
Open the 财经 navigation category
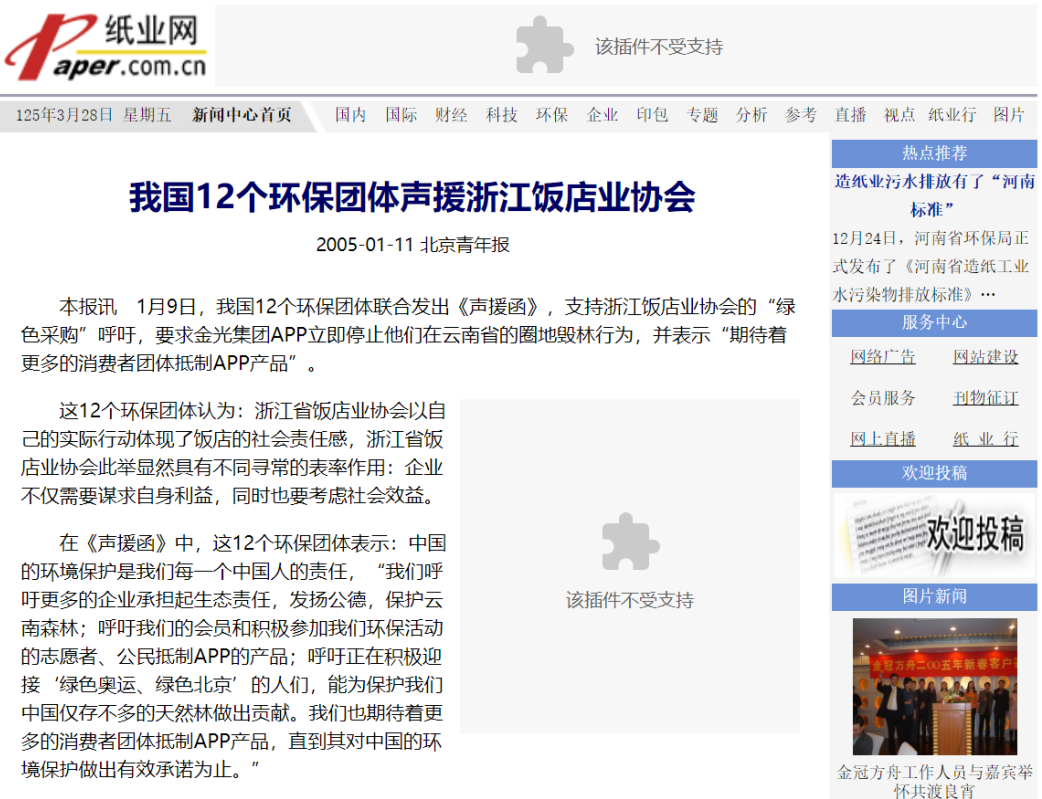[451, 115]
